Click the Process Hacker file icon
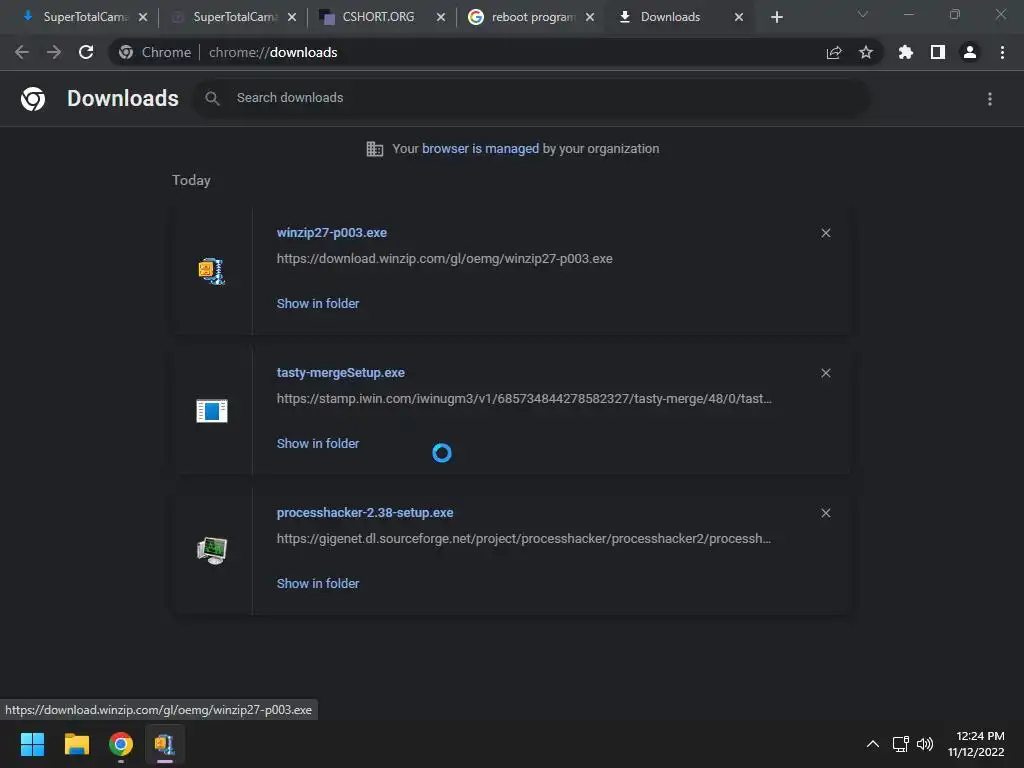Screen dimensions: 1024x768 tap(212, 551)
